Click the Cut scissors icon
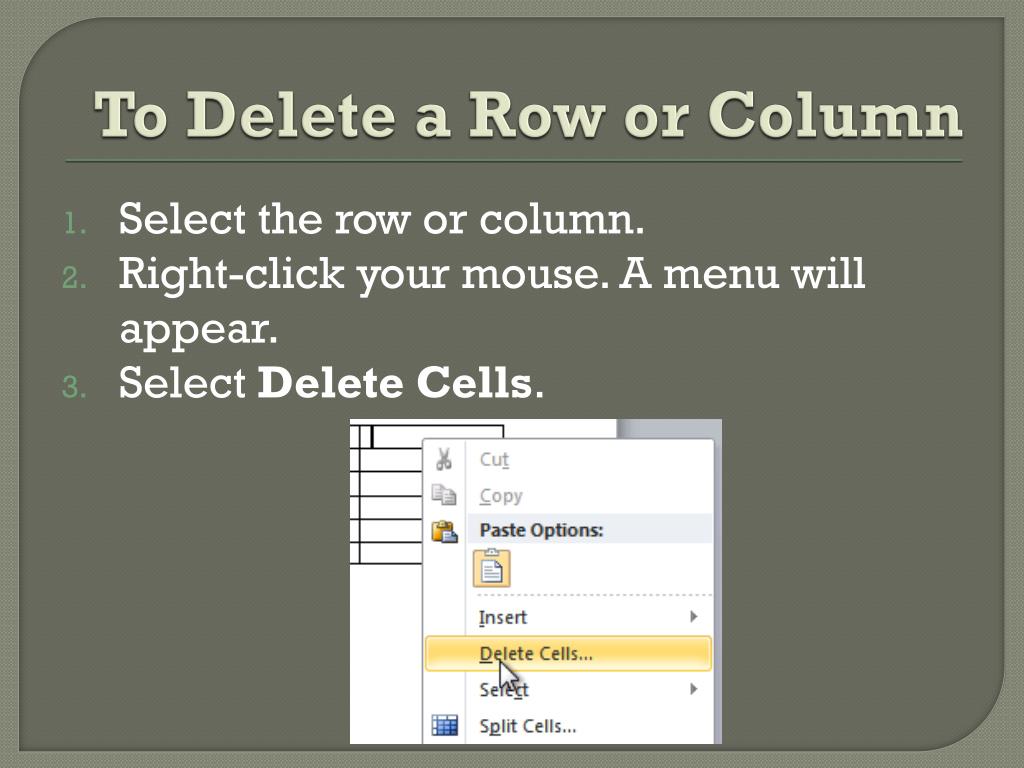Image resolution: width=1024 pixels, height=768 pixels. [x=444, y=459]
